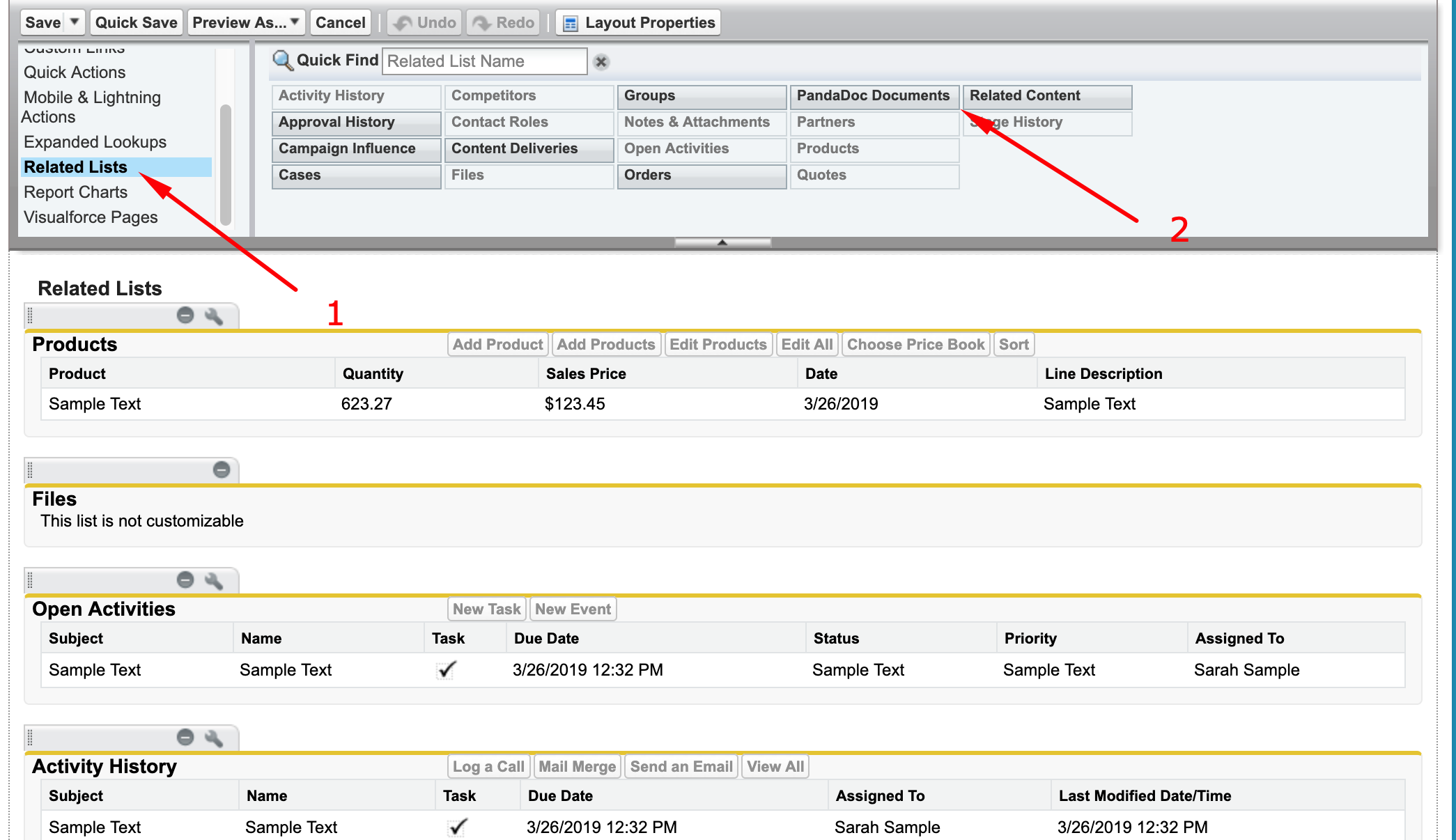Click the Mail Merge button
The width and height of the screenshot is (1456, 840).
(x=577, y=767)
